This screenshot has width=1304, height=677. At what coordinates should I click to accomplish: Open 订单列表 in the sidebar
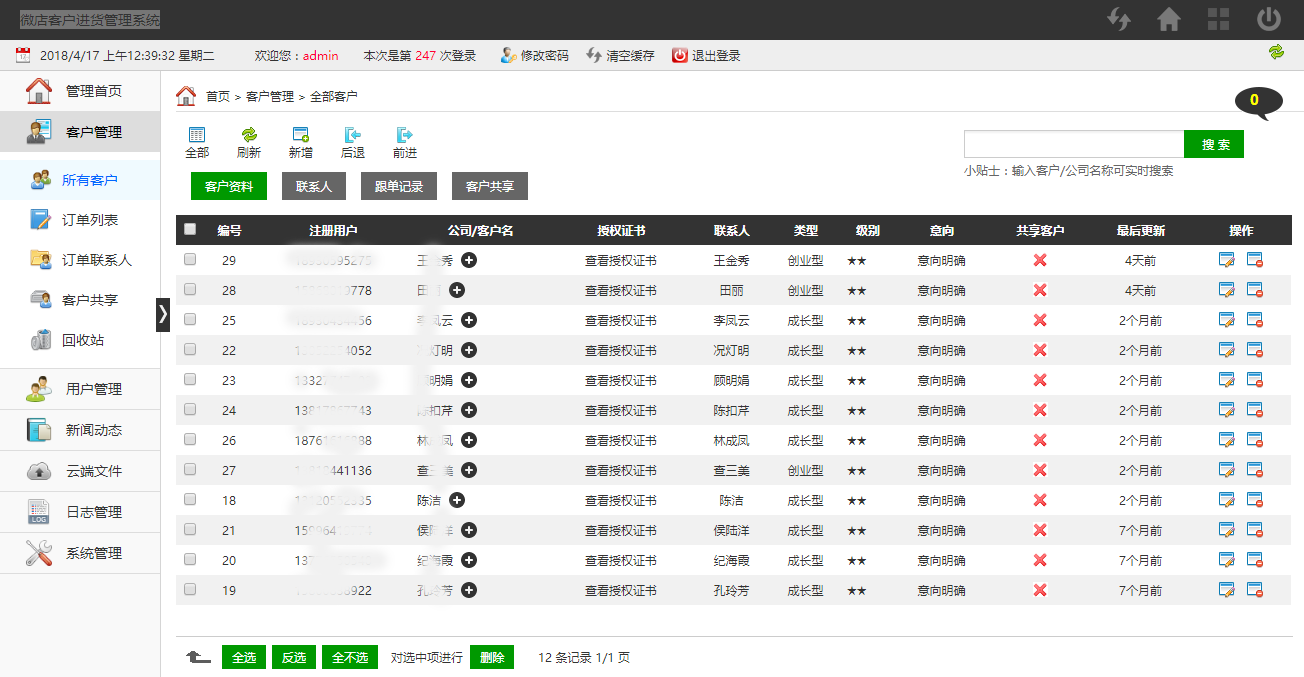coord(80,220)
